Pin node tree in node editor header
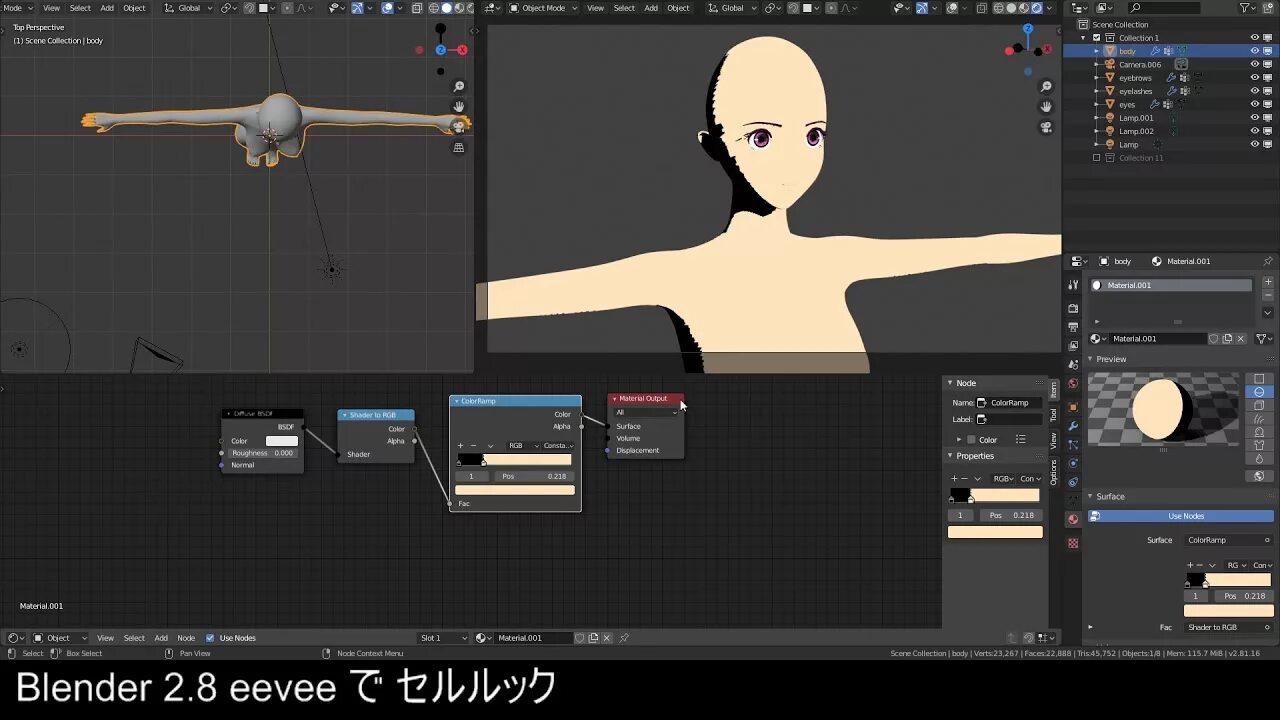Viewport: 1280px width, 720px height. (x=624, y=638)
